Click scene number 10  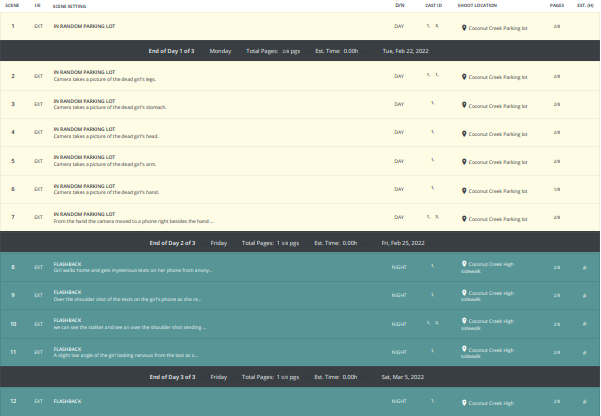[x=13, y=324]
